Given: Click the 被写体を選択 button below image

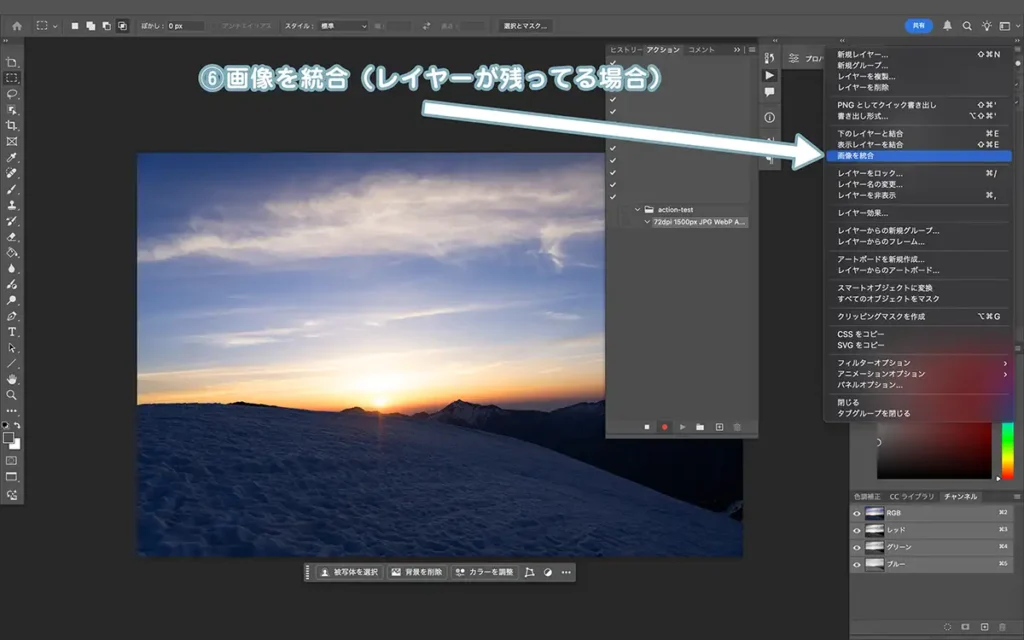Looking at the screenshot, I should pyautogui.click(x=350, y=572).
